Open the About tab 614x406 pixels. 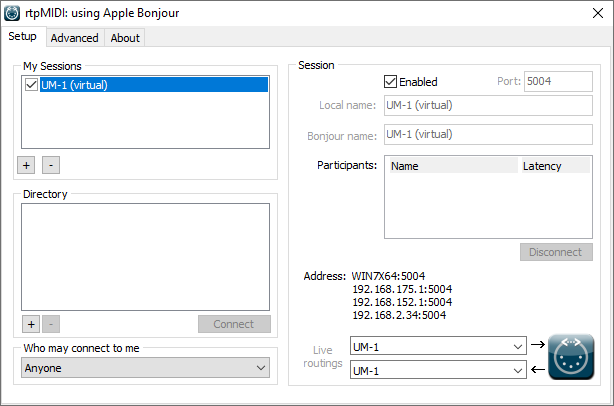click(125, 38)
